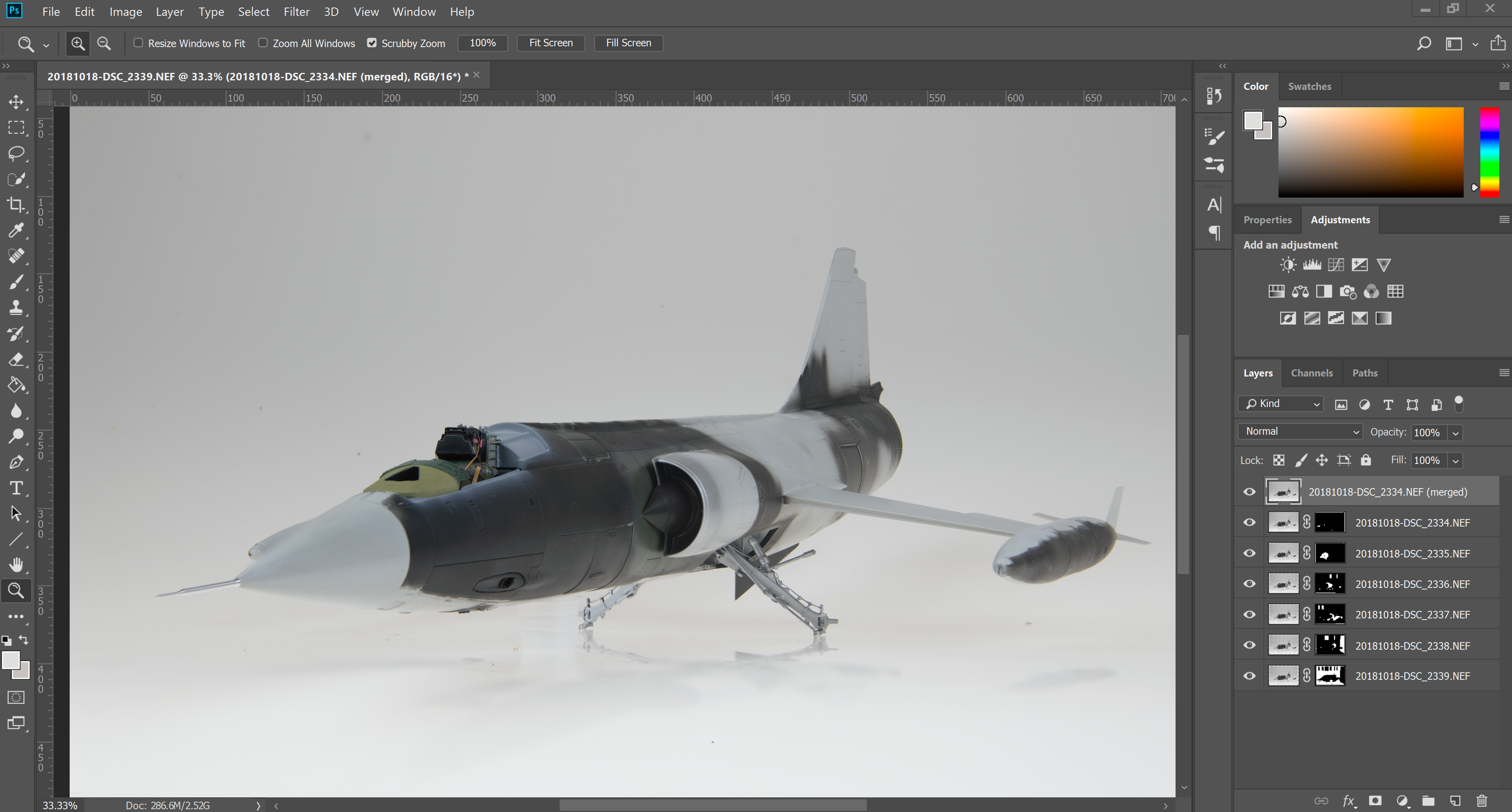Expand the layer Opacity slider arrow
1512x812 pixels.
(1455, 433)
